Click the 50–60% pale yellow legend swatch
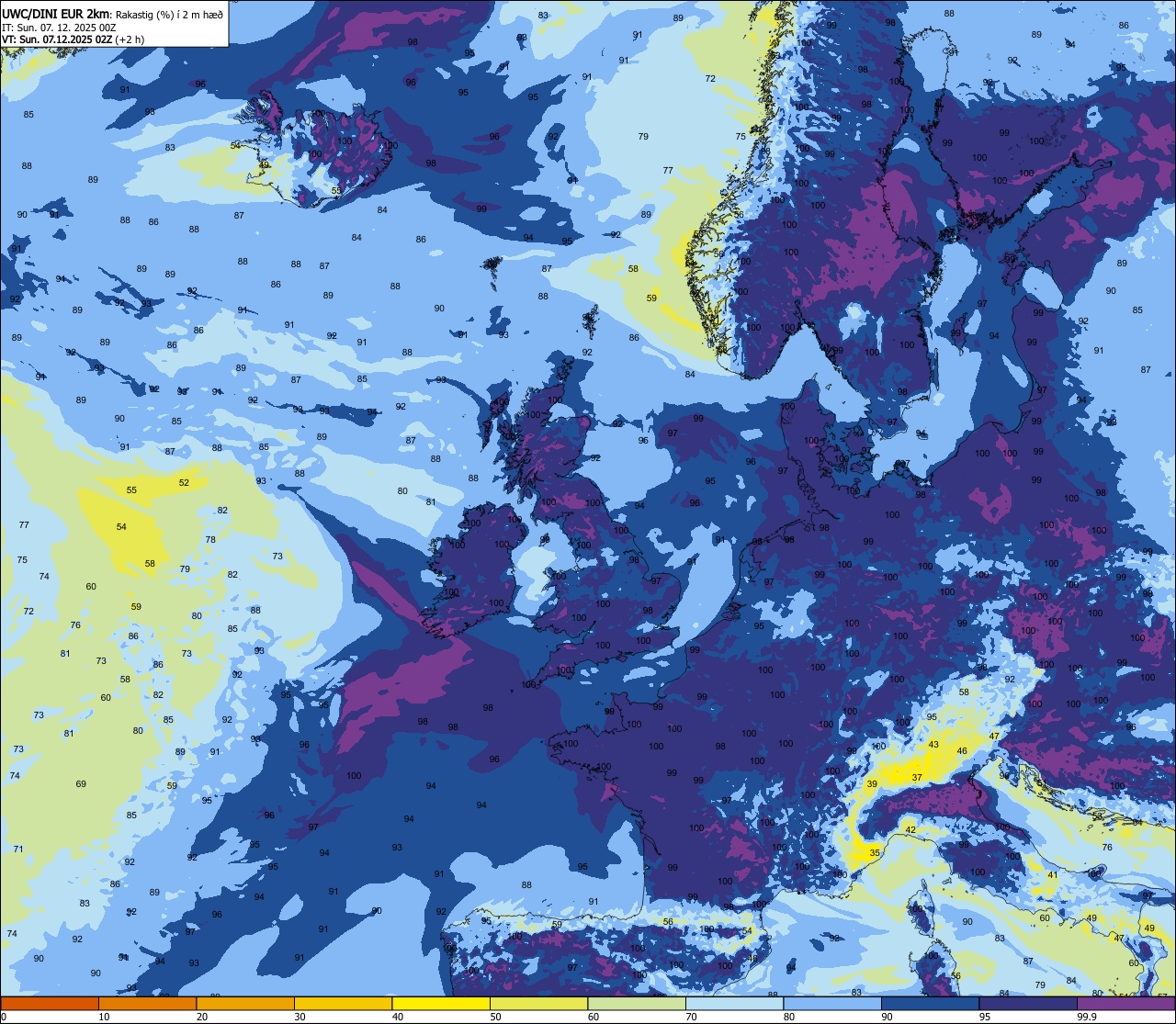 (x=538, y=1003)
